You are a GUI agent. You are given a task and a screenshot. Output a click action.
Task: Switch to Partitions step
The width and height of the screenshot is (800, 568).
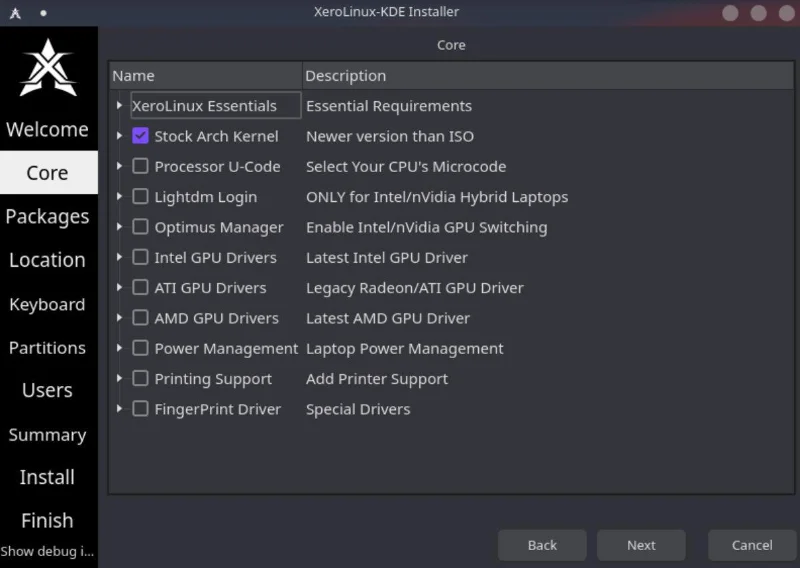pyautogui.click(x=47, y=348)
